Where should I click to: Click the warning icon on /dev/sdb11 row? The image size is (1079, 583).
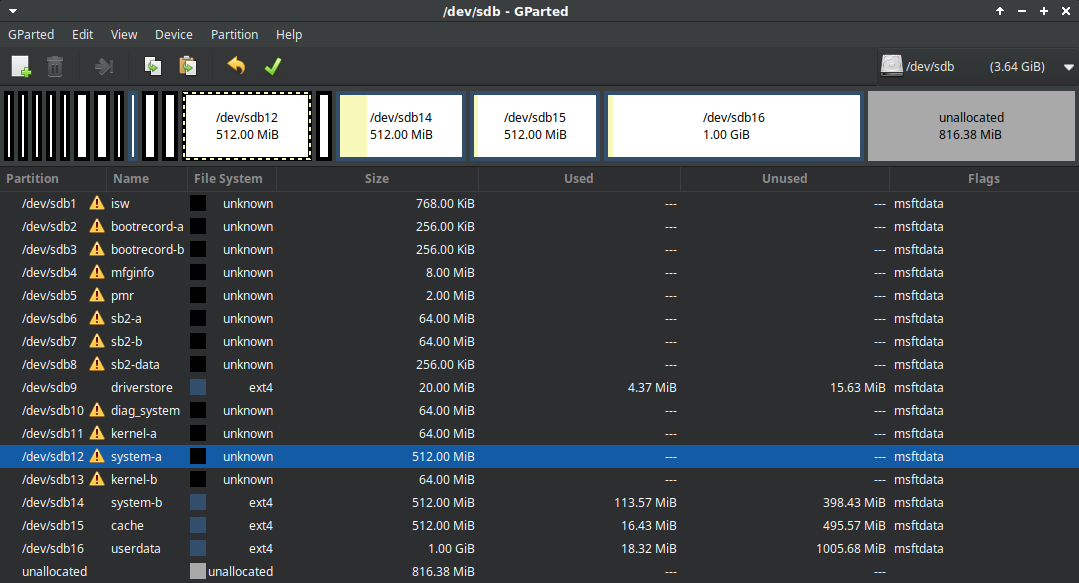(x=97, y=433)
